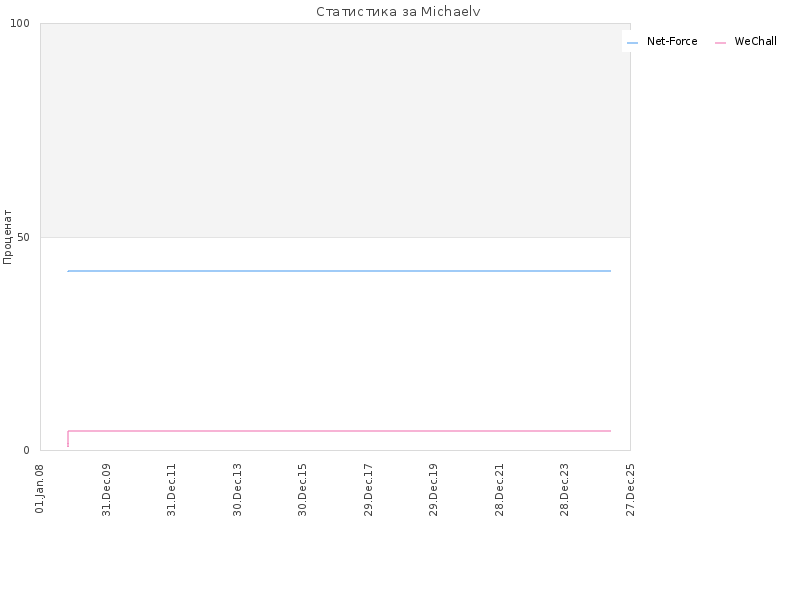Click the Y-axis value 0
Viewport: 800px width, 600px height.
[27, 451]
